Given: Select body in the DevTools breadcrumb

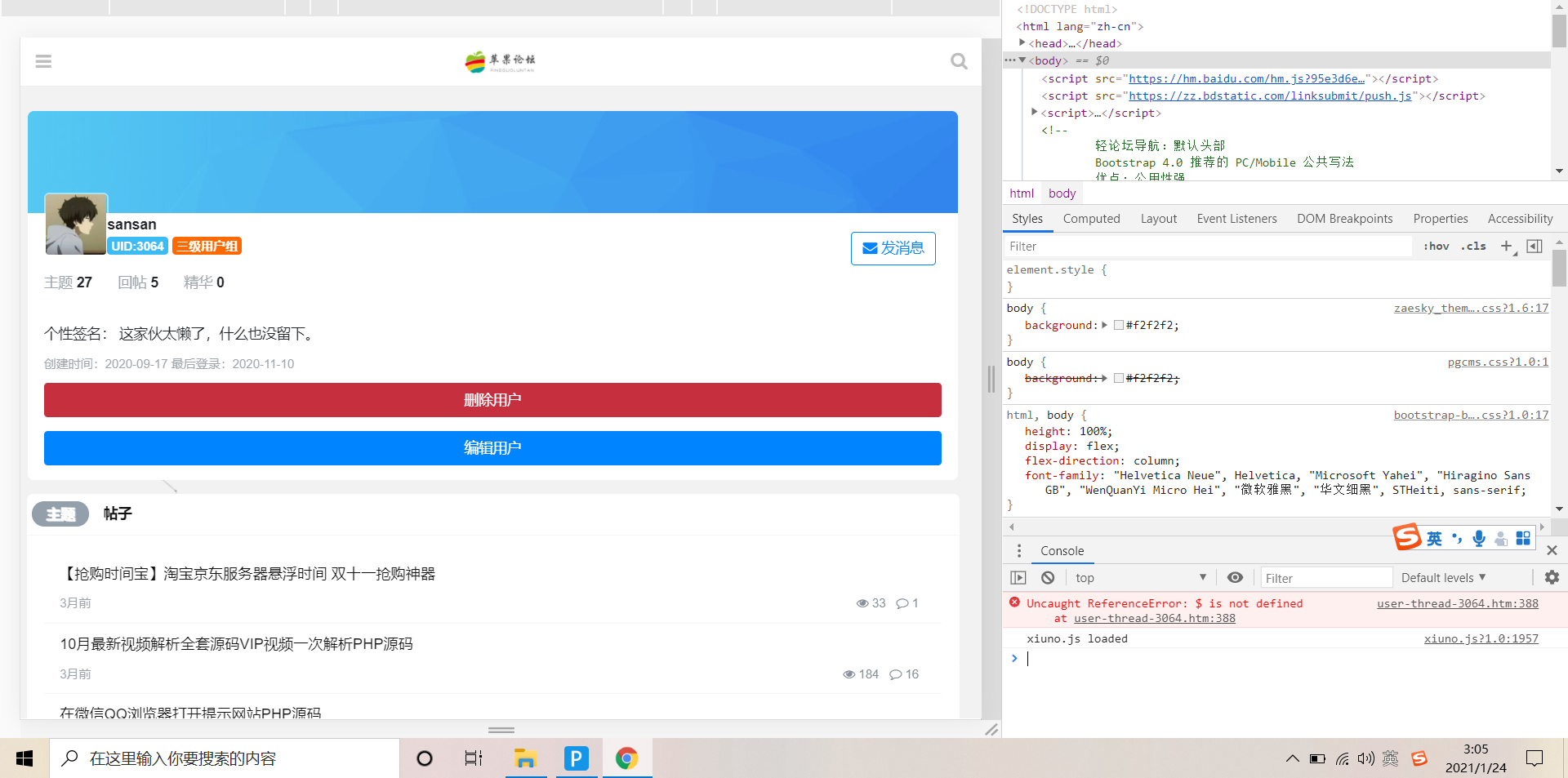Looking at the screenshot, I should click(x=1062, y=193).
